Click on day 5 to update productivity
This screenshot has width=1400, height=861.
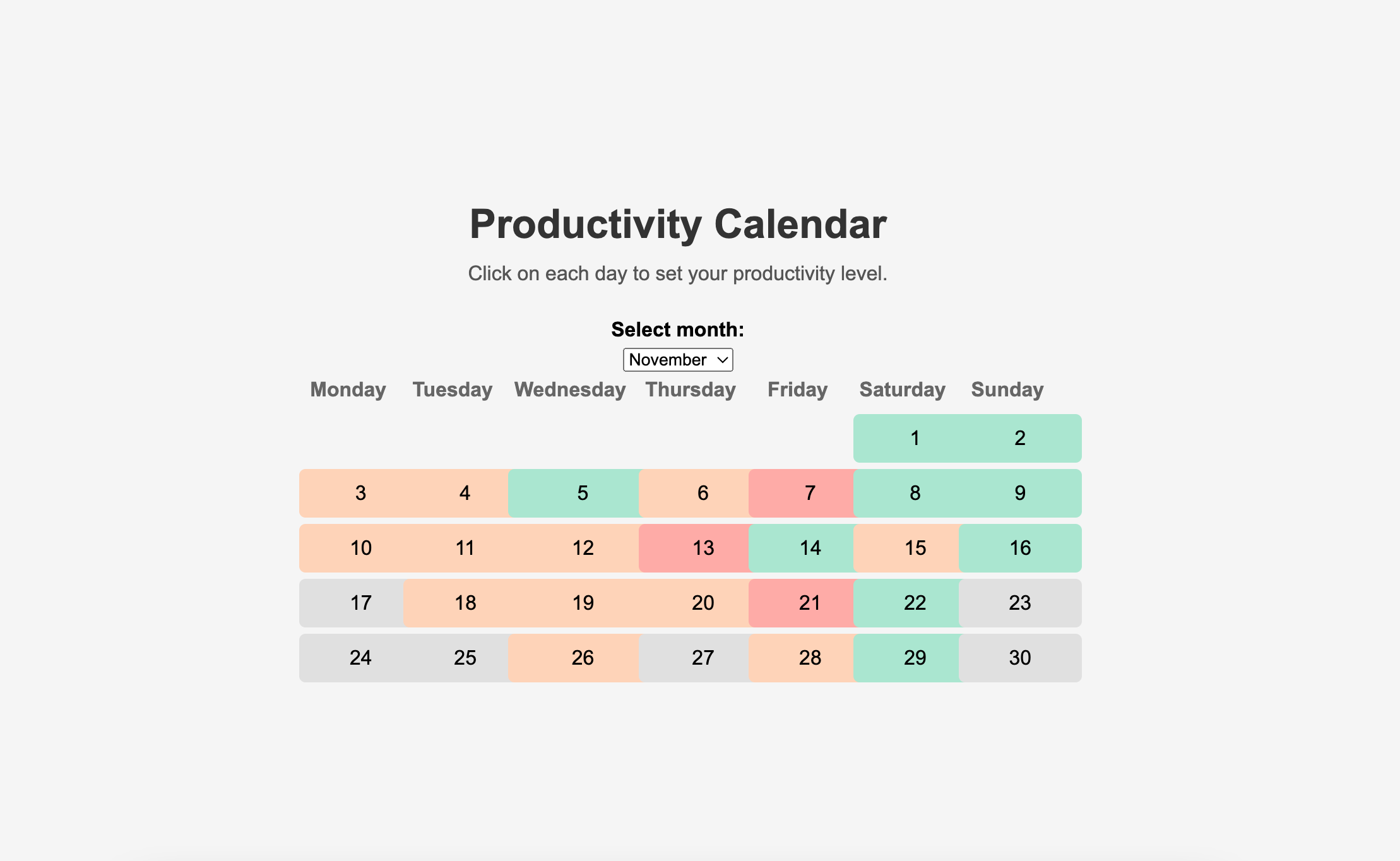click(x=582, y=492)
